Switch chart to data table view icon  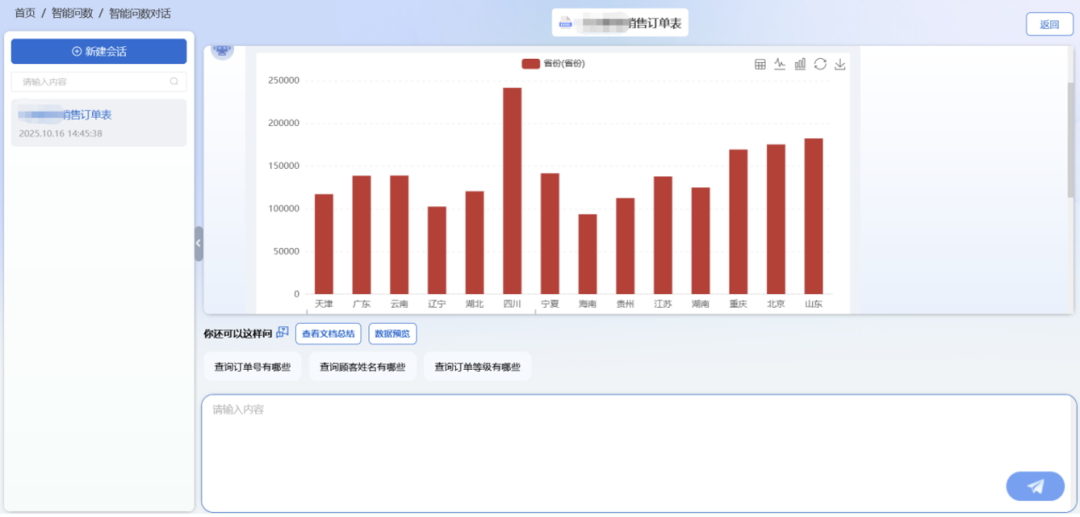[760, 64]
